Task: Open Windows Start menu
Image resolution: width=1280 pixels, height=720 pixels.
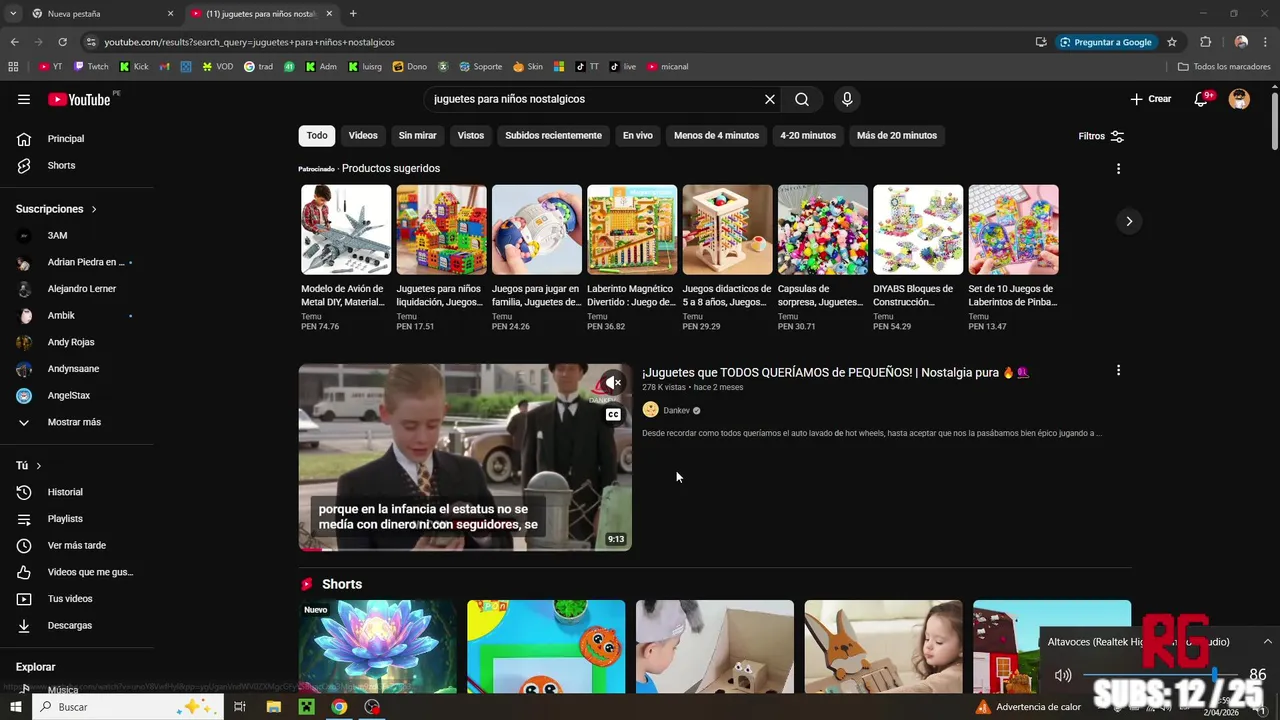Action: point(15,707)
